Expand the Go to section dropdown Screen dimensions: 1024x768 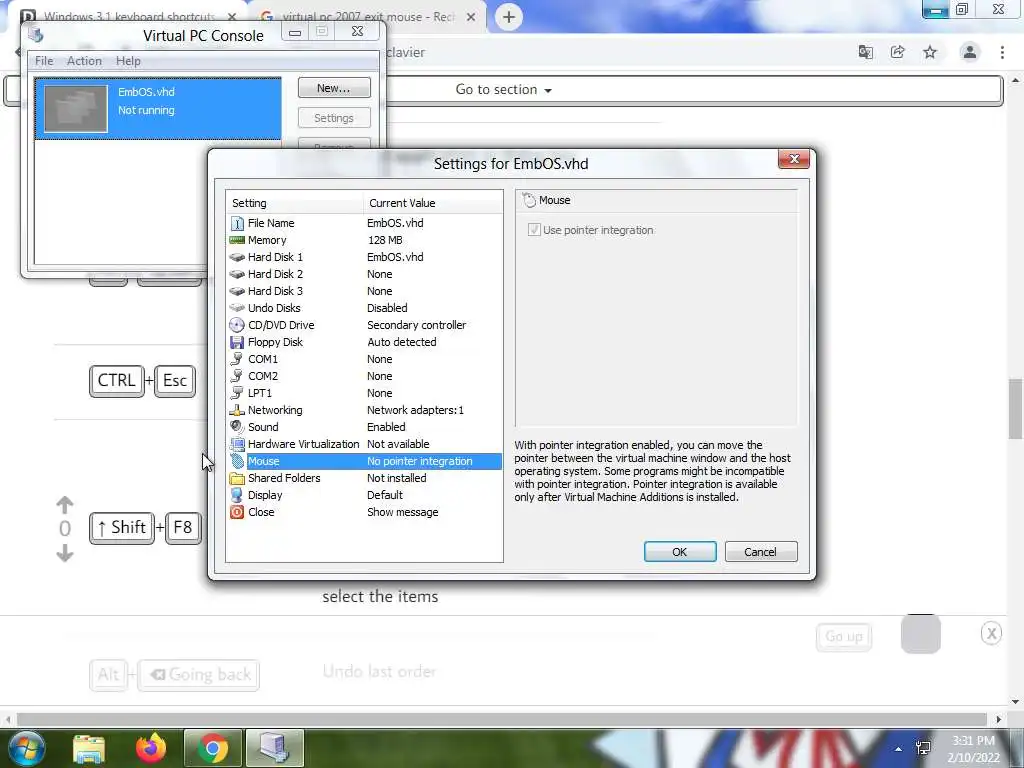(504, 90)
